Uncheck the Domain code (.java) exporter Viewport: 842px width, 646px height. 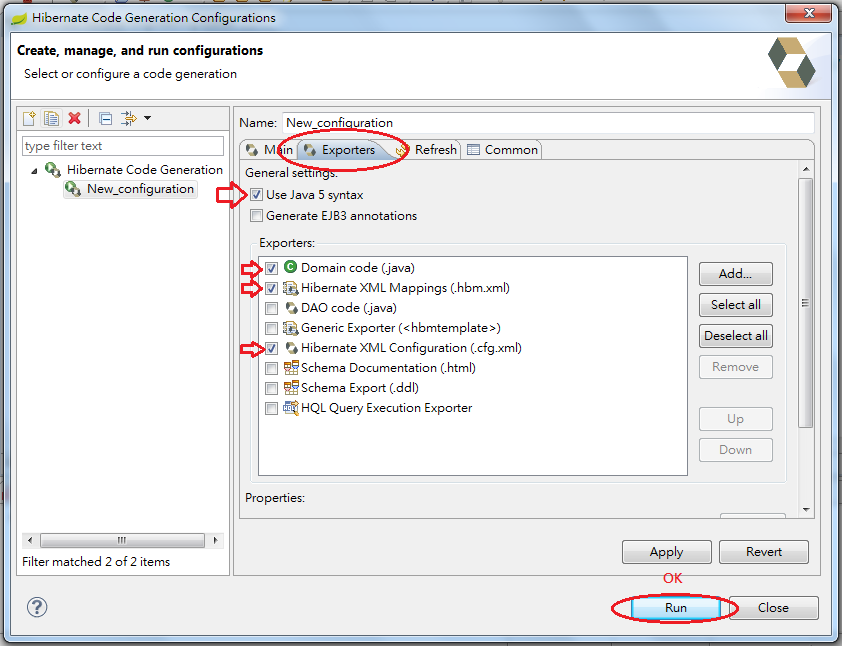pyautogui.click(x=271, y=268)
